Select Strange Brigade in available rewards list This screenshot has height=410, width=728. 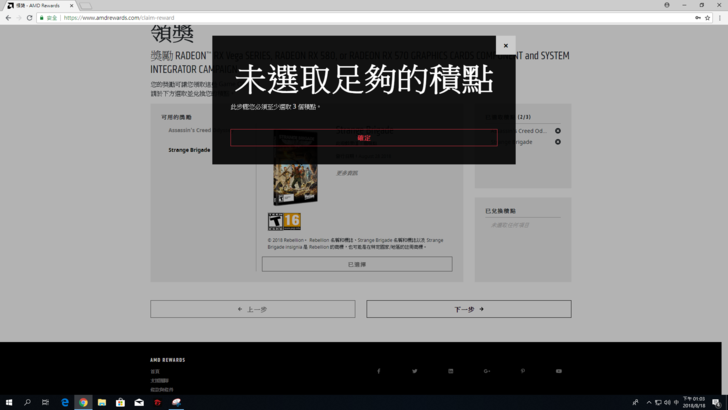coord(189,150)
